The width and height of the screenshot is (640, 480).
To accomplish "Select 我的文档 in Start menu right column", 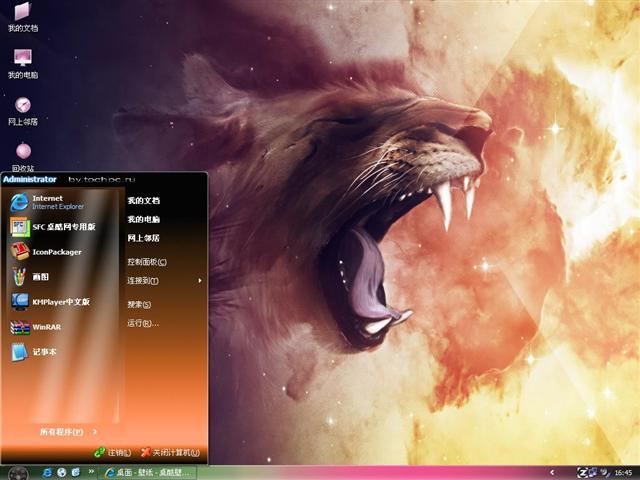I will (x=144, y=200).
